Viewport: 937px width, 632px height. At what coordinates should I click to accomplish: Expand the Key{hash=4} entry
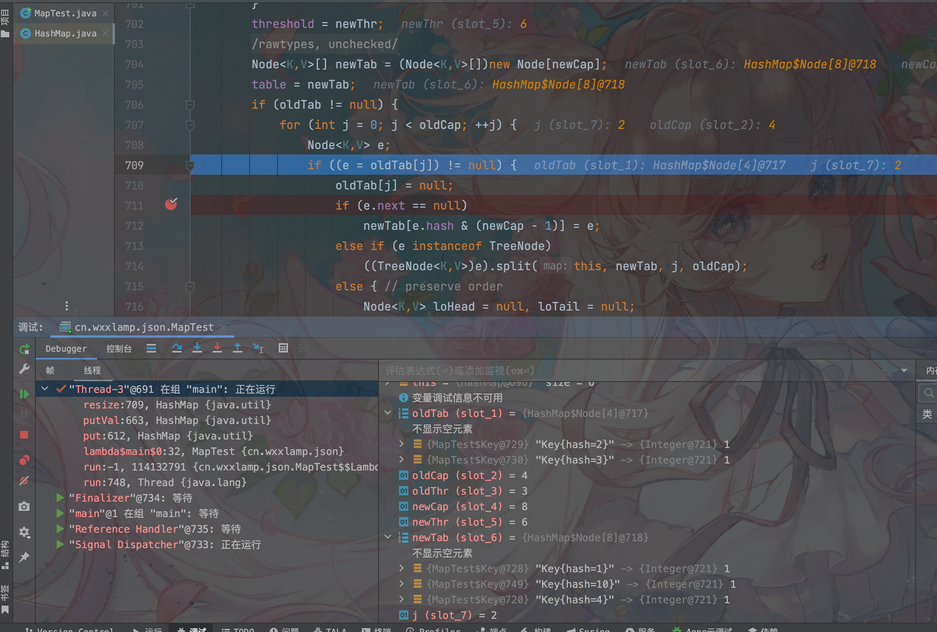pyautogui.click(x=402, y=599)
